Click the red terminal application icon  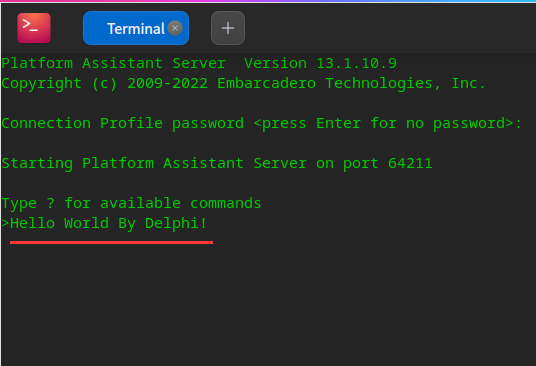click(x=34, y=28)
